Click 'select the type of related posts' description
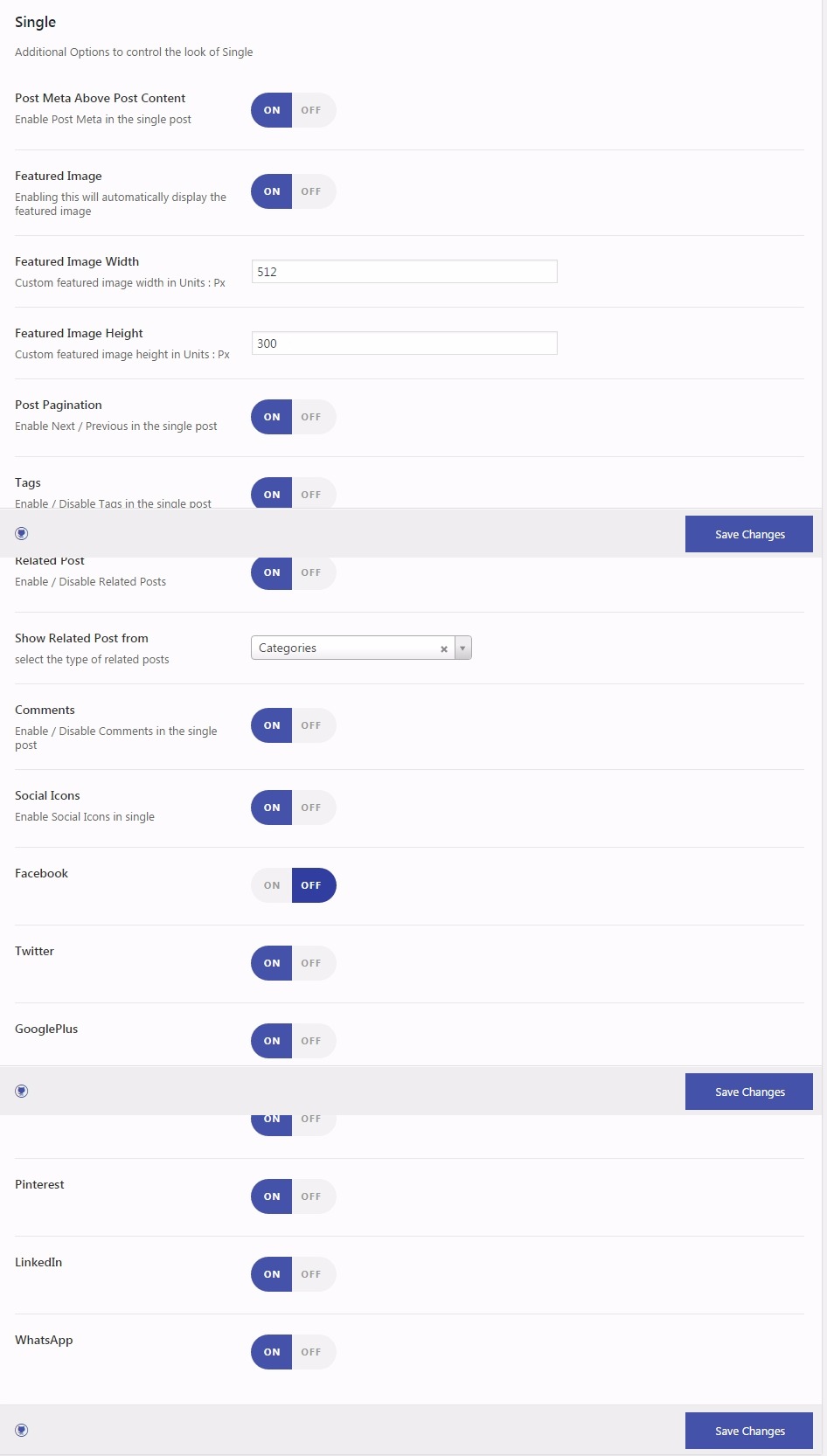 (92, 659)
